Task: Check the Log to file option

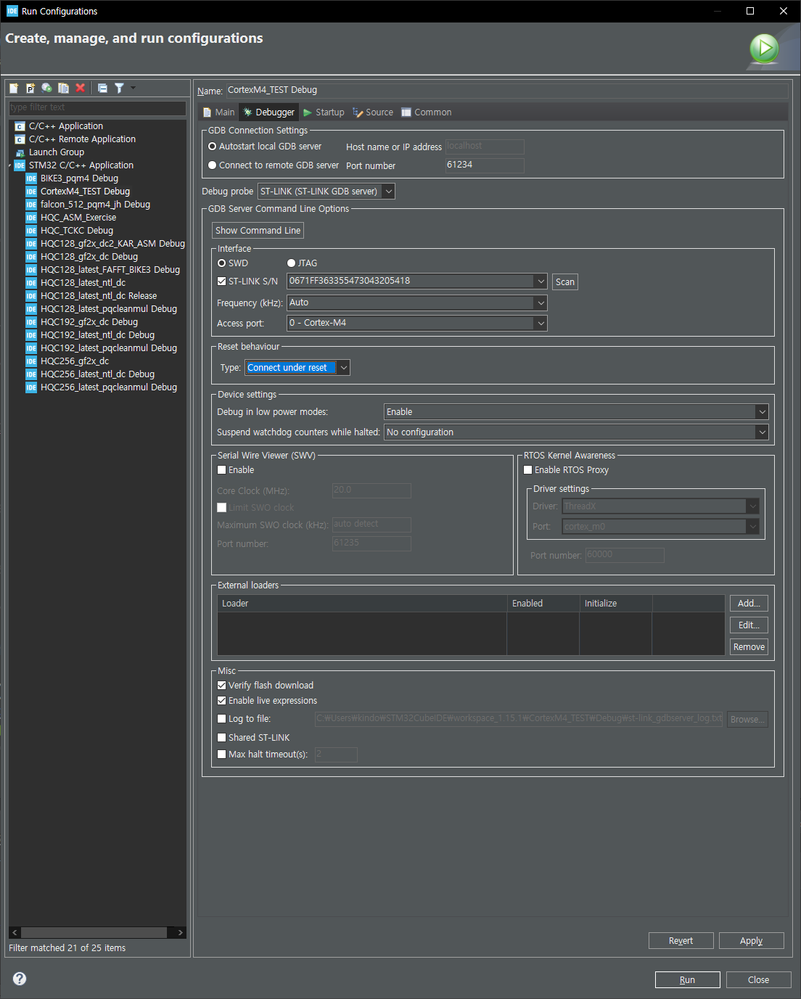Action: 222,719
